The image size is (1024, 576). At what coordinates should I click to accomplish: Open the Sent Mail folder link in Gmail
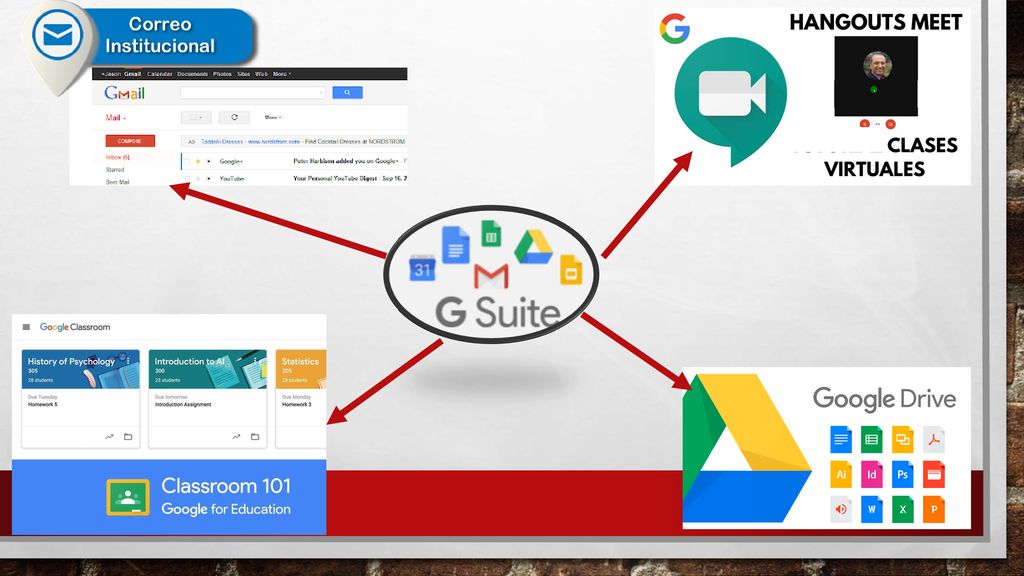pyautogui.click(x=118, y=182)
